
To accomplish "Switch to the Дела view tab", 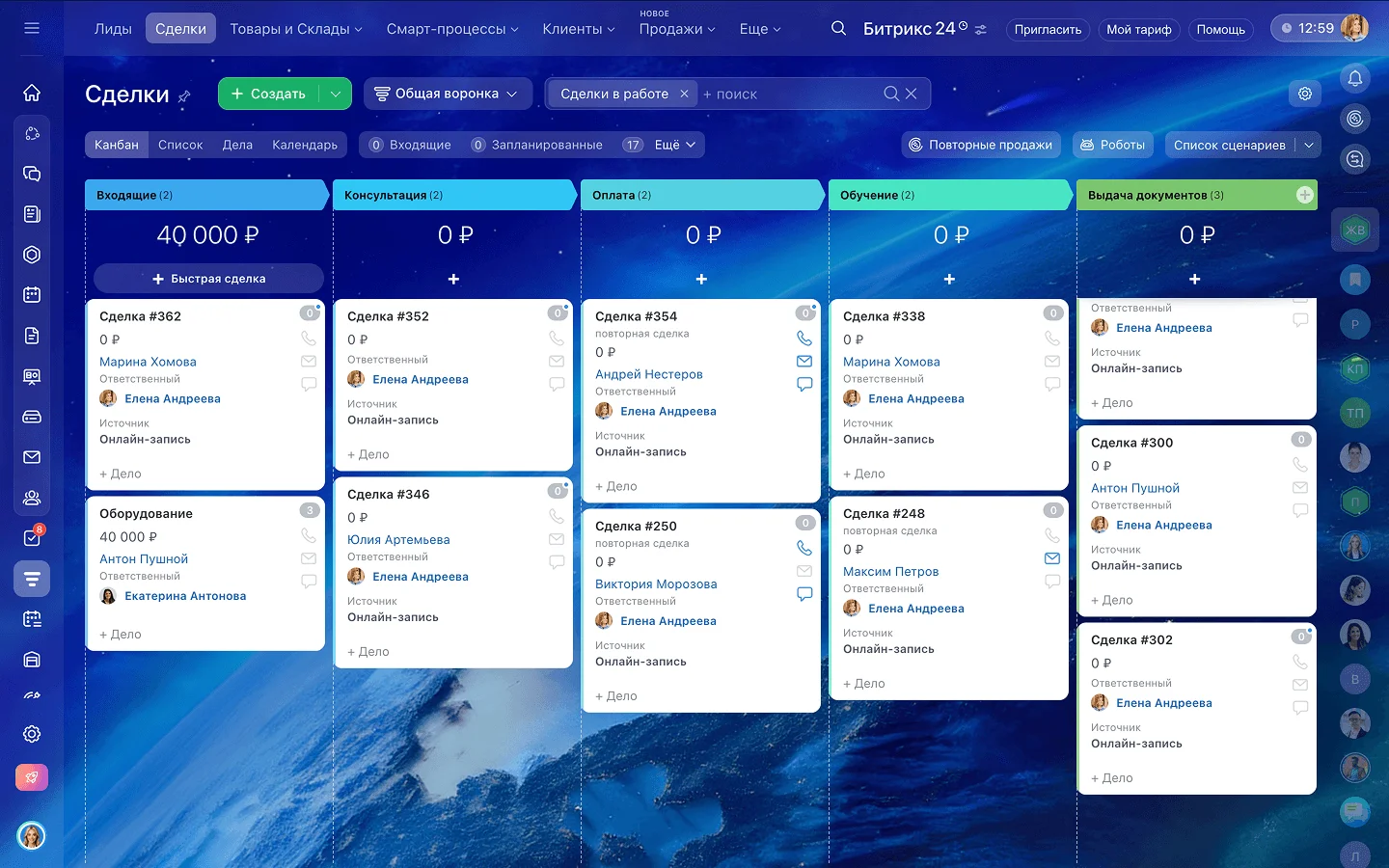I will coord(237,145).
